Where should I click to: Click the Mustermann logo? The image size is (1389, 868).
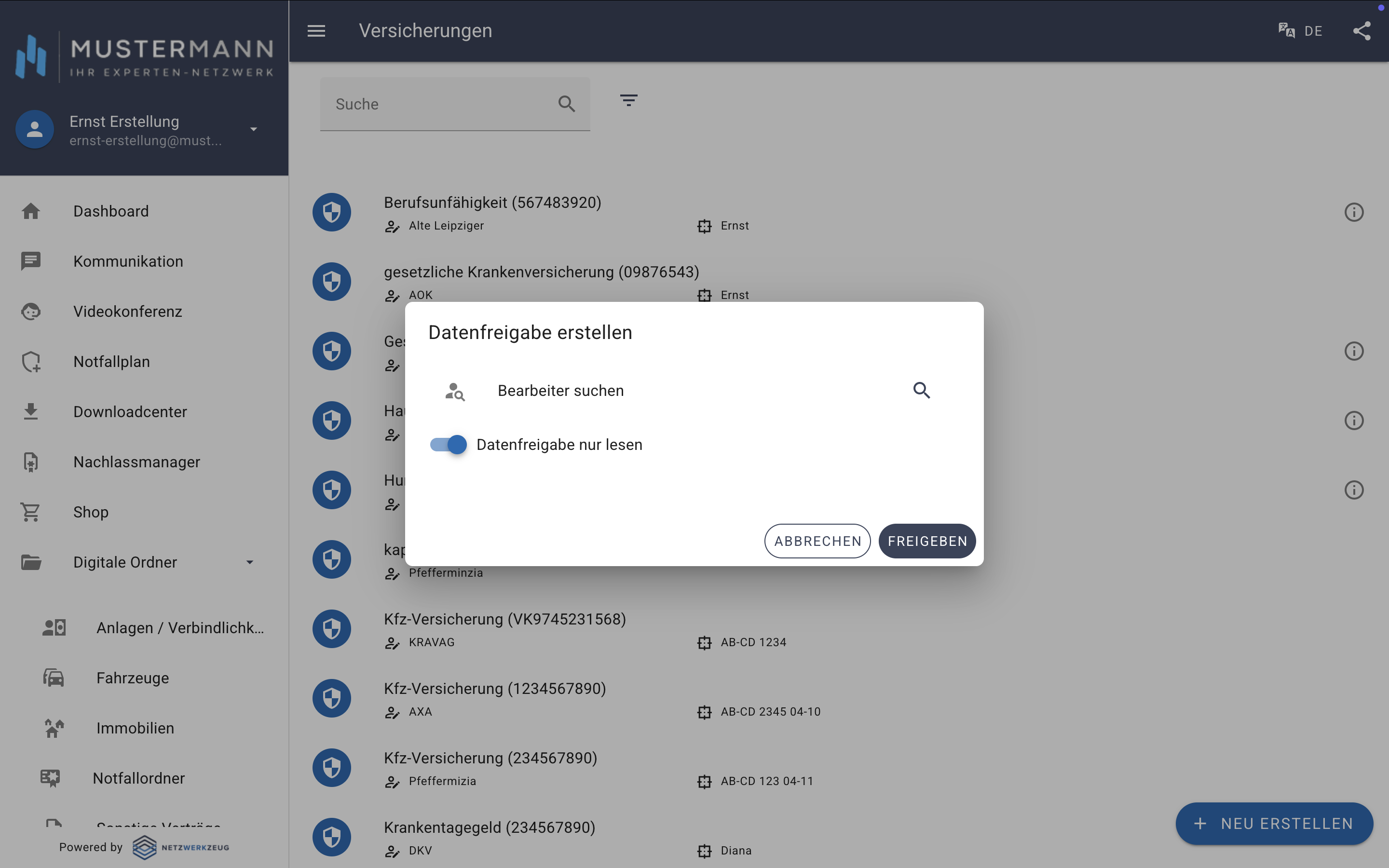(x=144, y=57)
